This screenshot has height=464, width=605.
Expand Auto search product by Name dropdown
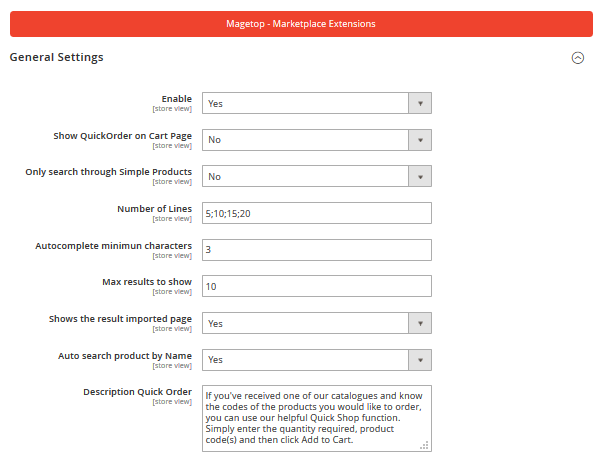[x=316, y=360]
